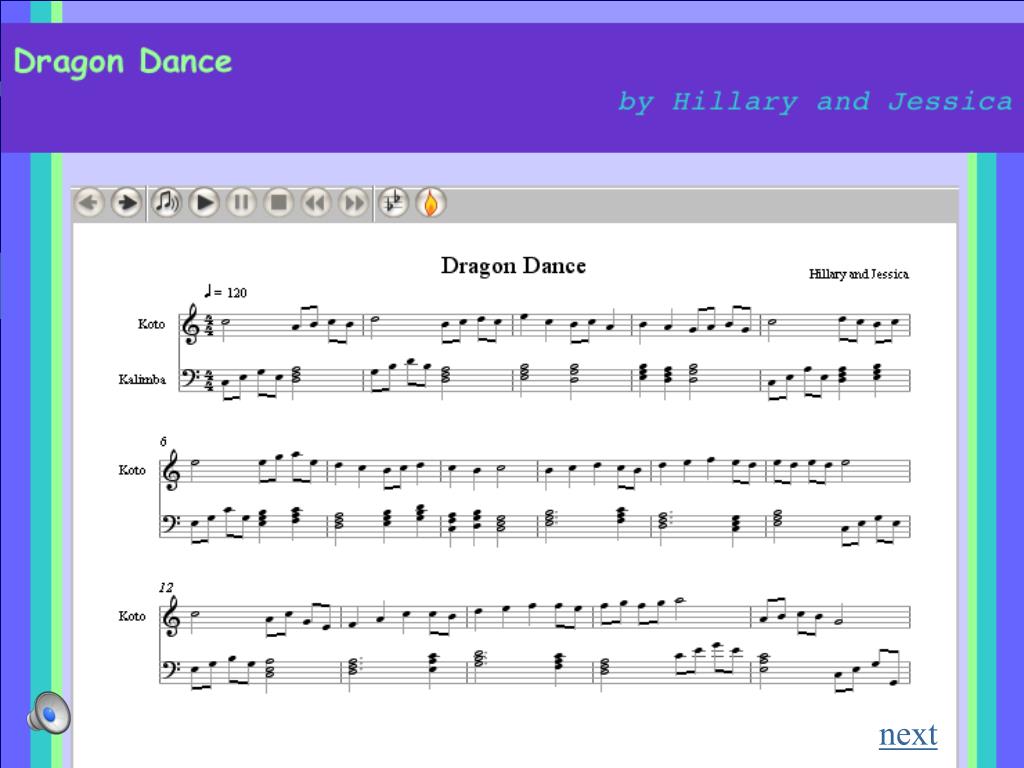Click the transpose flats icon
The width and height of the screenshot is (1024, 768).
[x=394, y=203]
